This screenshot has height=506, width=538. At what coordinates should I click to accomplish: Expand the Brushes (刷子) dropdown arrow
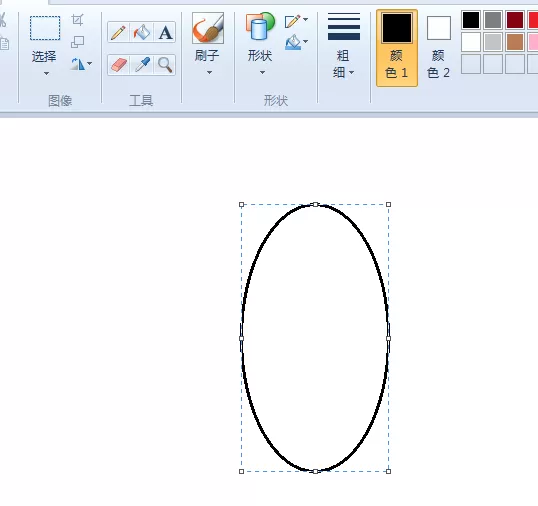click(x=209, y=72)
